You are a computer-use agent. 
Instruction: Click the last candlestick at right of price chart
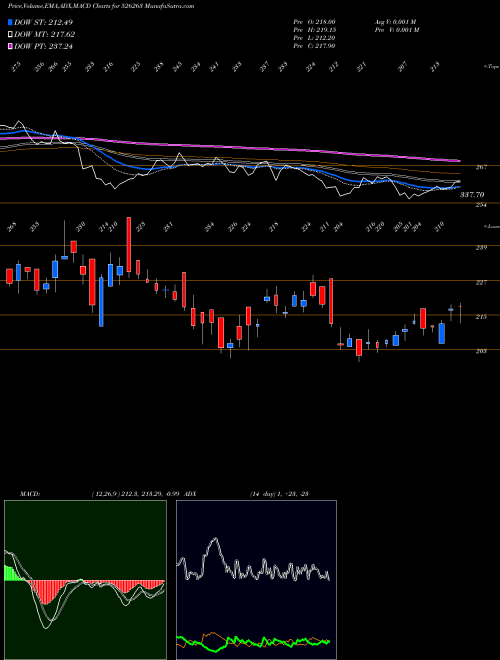point(460,313)
